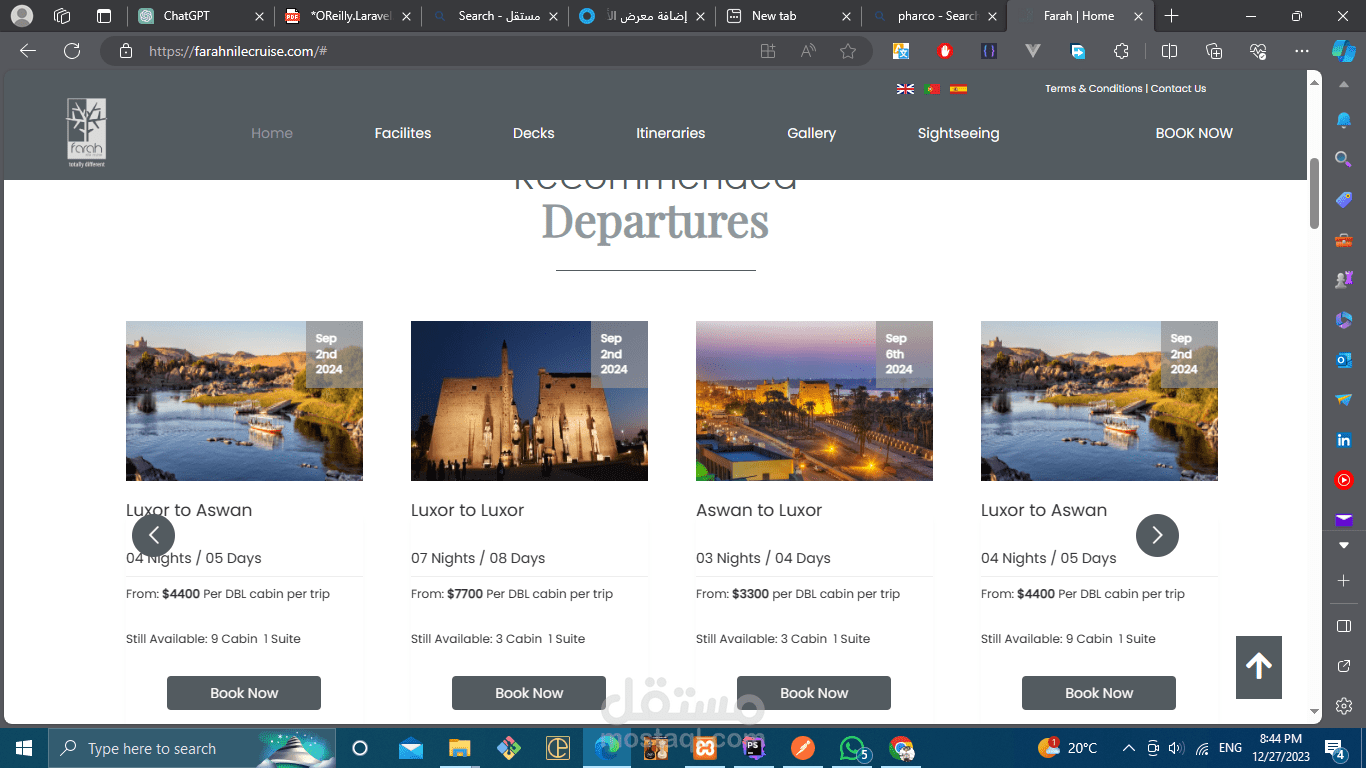The width and height of the screenshot is (1366, 768).
Task: Open Itineraries in the site navigation
Action: [671, 133]
